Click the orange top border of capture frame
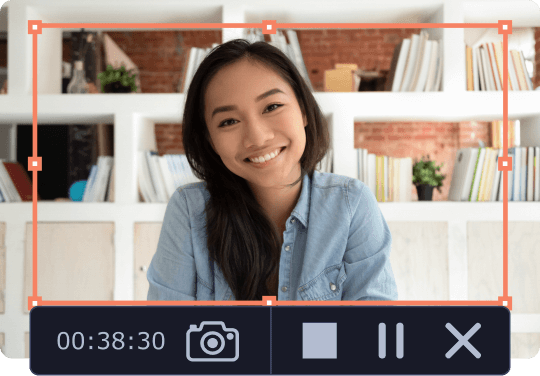 [152, 26]
